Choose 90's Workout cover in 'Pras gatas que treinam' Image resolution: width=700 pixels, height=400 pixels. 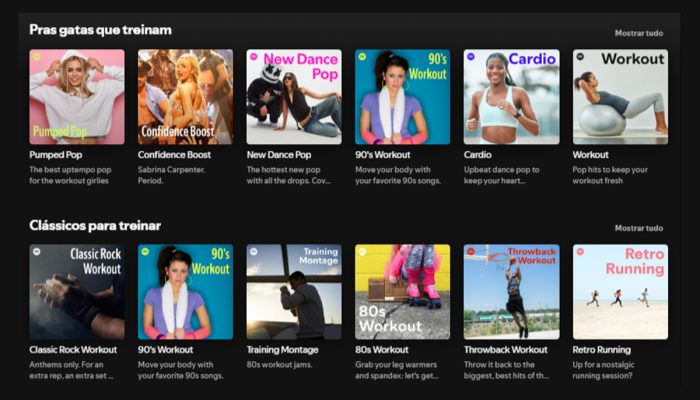403,97
